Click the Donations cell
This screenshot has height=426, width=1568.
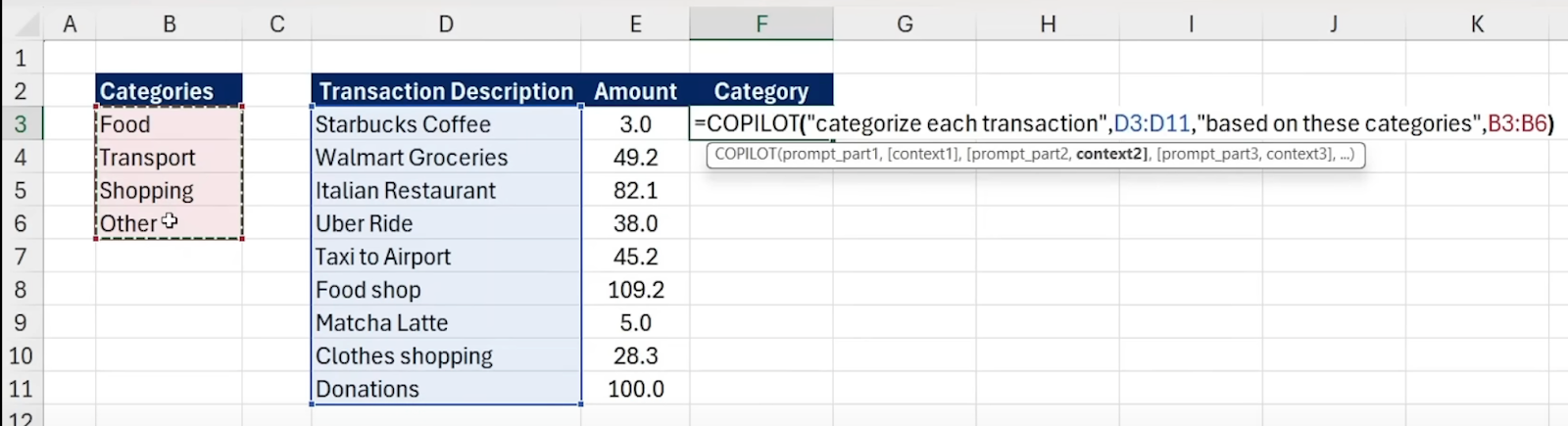click(x=446, y=389)
